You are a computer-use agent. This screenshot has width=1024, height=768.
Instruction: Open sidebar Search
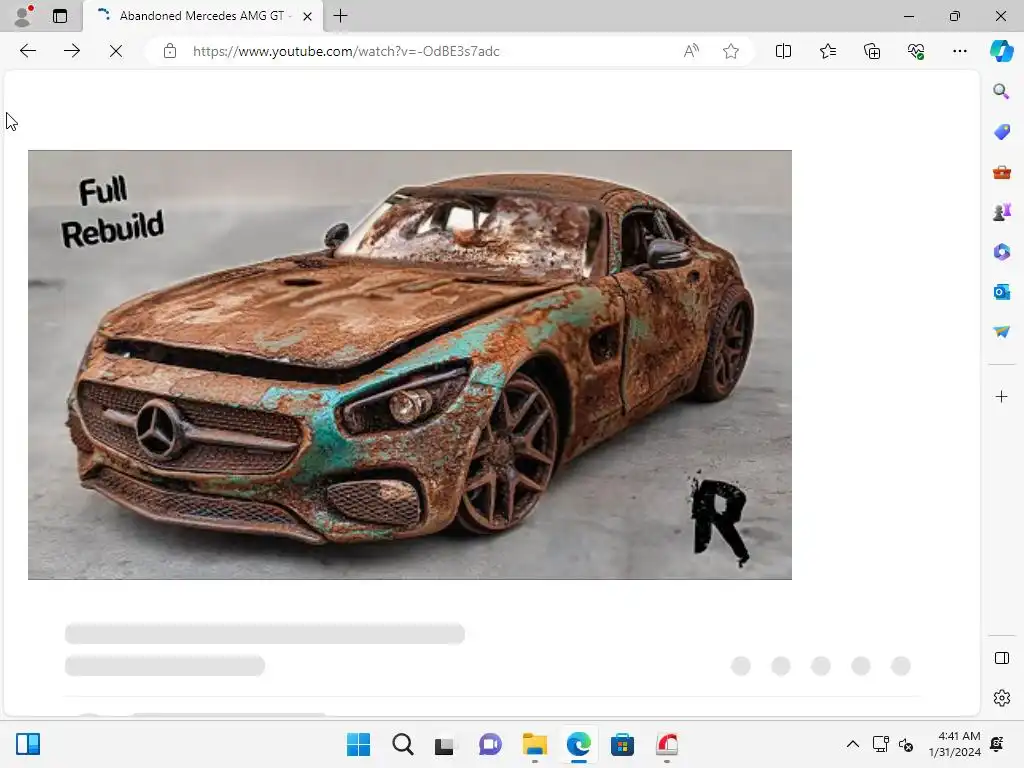[1001, 91]
